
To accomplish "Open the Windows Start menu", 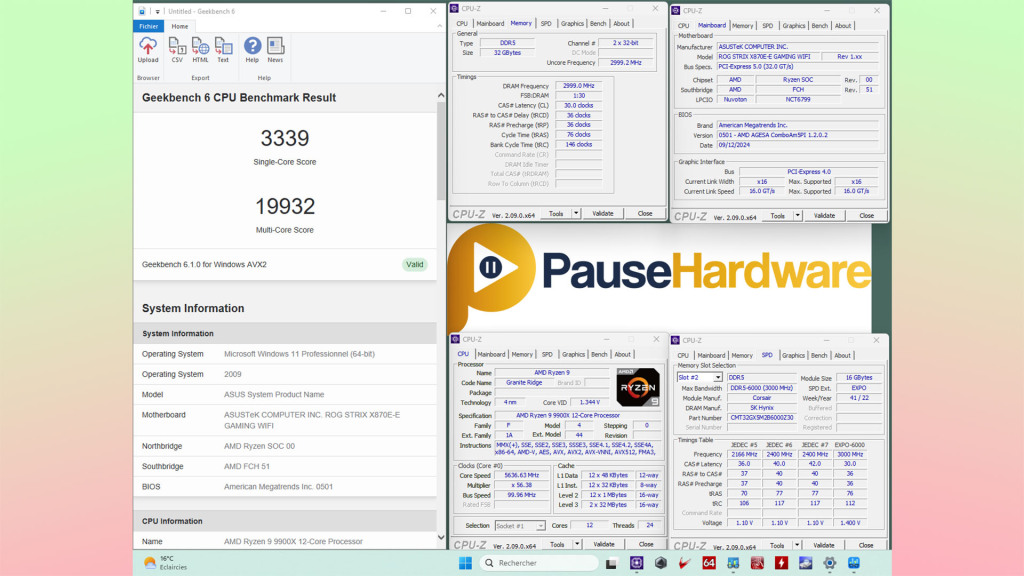I will [464, 562].
